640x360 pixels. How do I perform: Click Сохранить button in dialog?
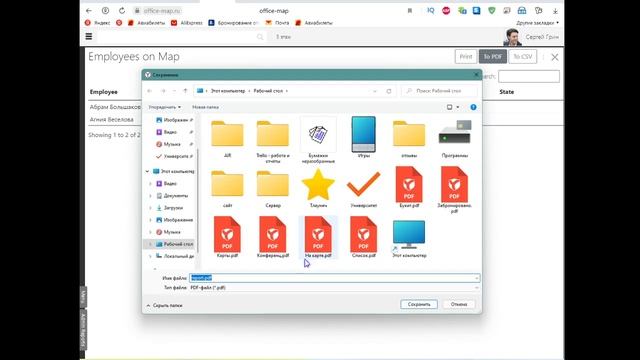pyautogui.click(x=419, y=304)
